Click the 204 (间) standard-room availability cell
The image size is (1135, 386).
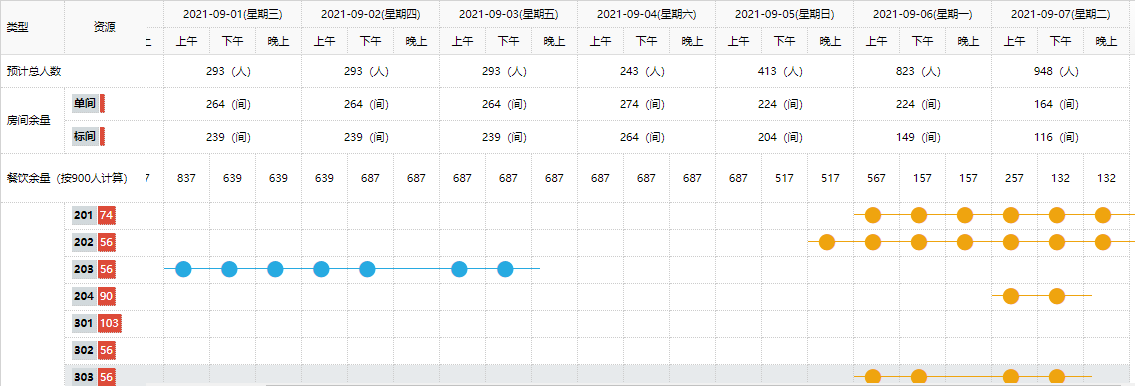[x=785, y=137]
